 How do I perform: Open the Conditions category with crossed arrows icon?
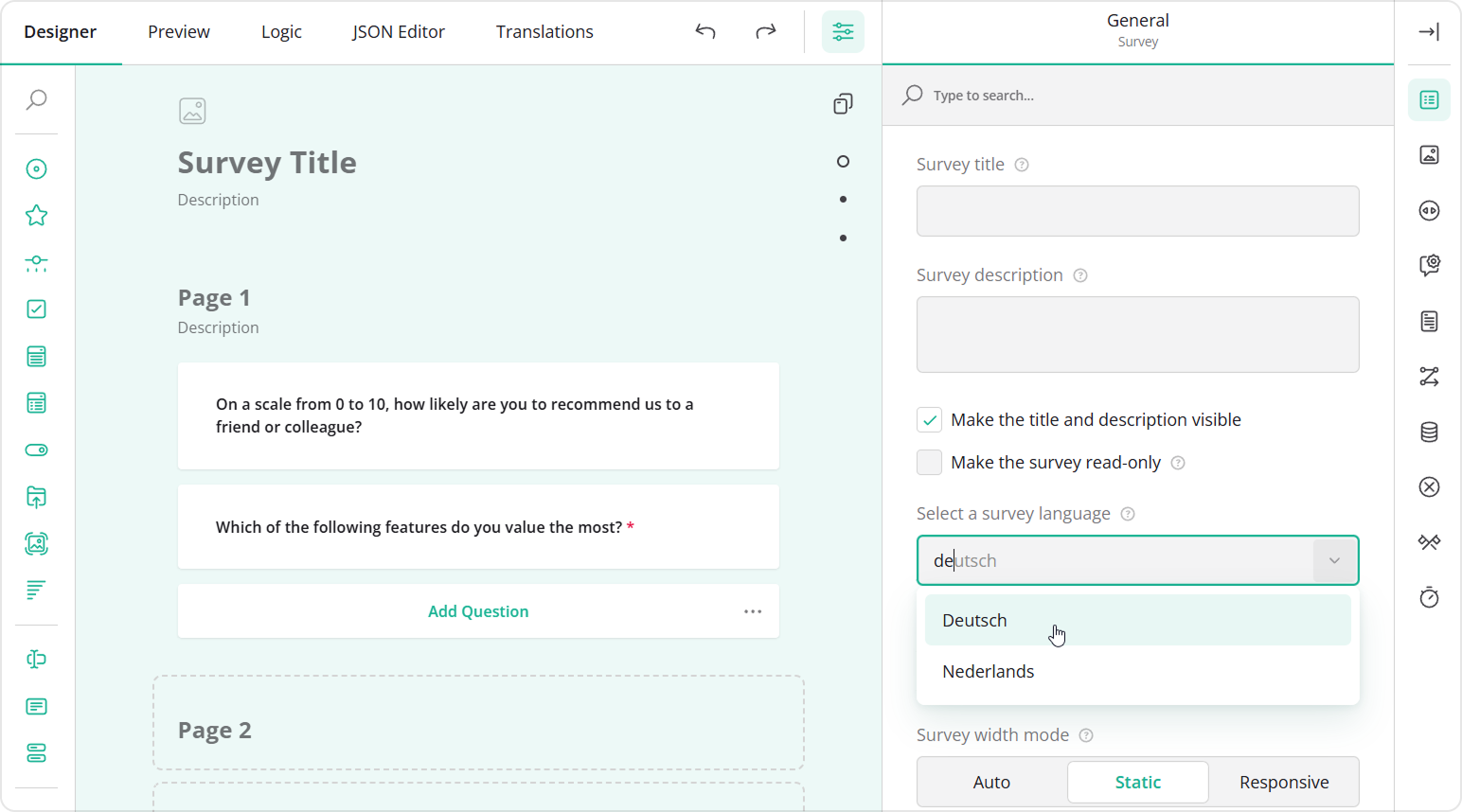tap(1429, 376)
